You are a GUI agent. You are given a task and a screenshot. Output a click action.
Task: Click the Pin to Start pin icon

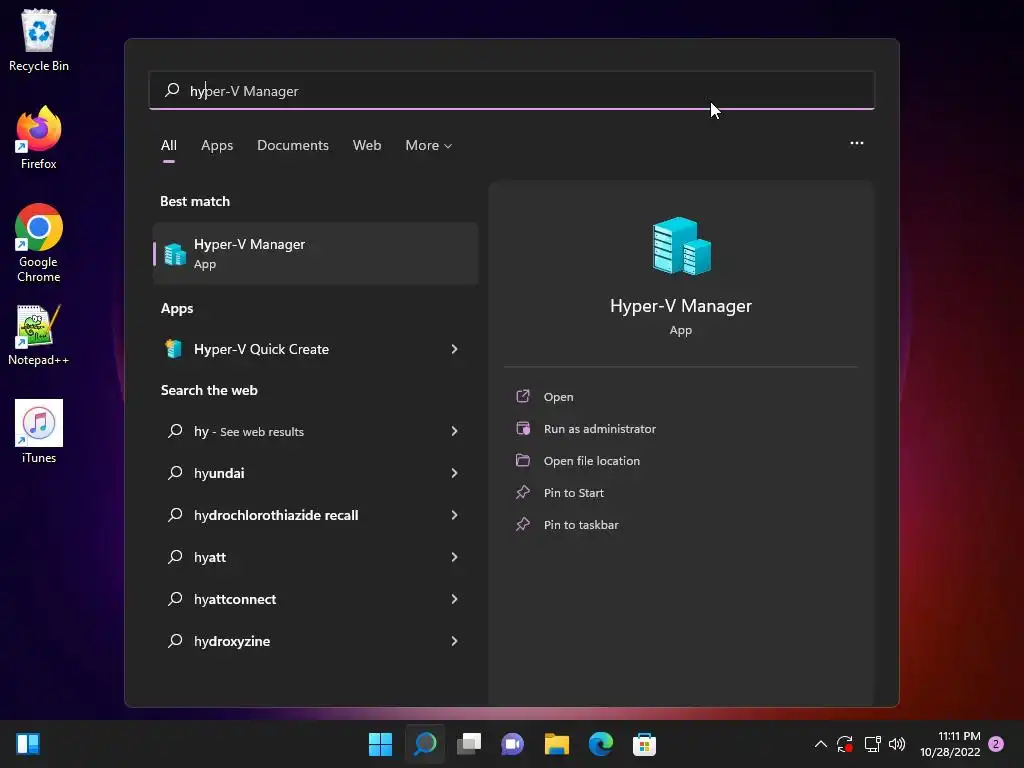[x=523, y=492]
